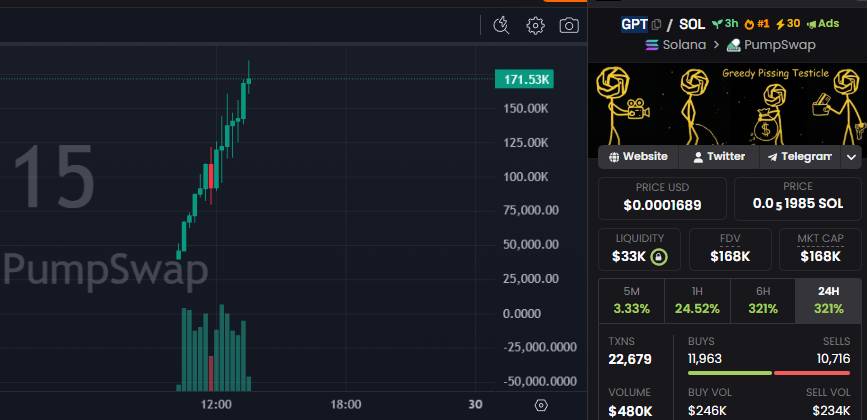Viewport: 867px width, 420px height.
Task: Click the 30 date axis label
Action: pyautogui.click(x=475, y=405)
